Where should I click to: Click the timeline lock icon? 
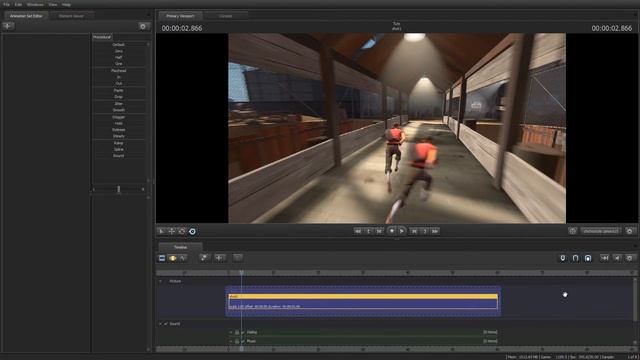(588, 258)
